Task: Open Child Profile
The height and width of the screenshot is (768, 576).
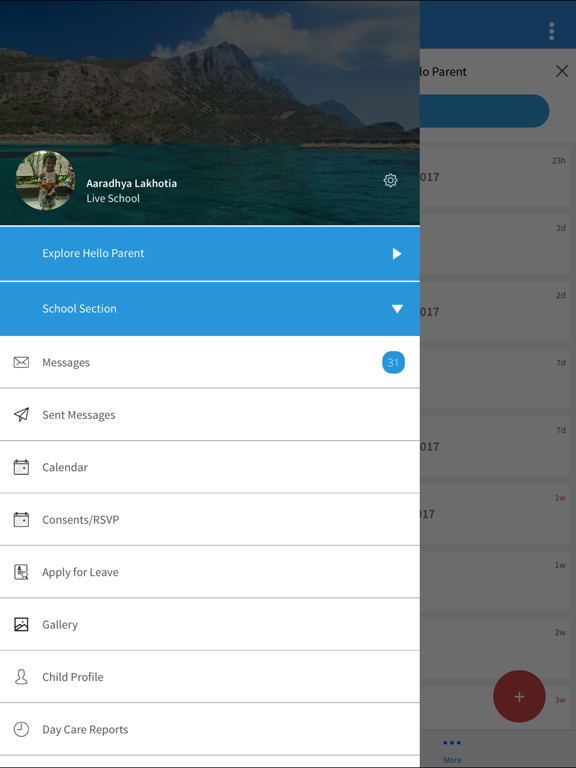Action: tap(210, 677)
